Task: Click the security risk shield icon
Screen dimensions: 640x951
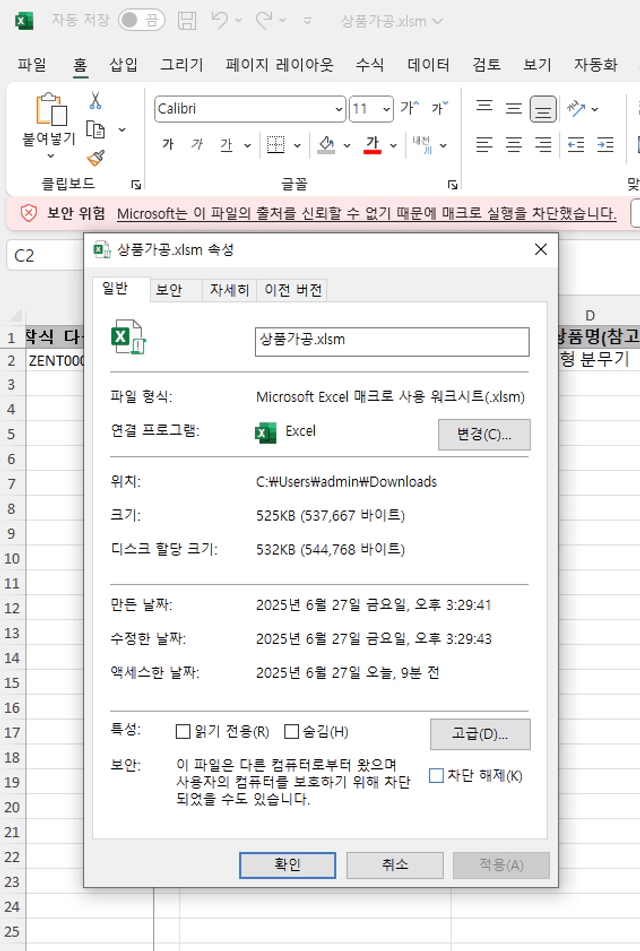Action: tap(29, 213)
